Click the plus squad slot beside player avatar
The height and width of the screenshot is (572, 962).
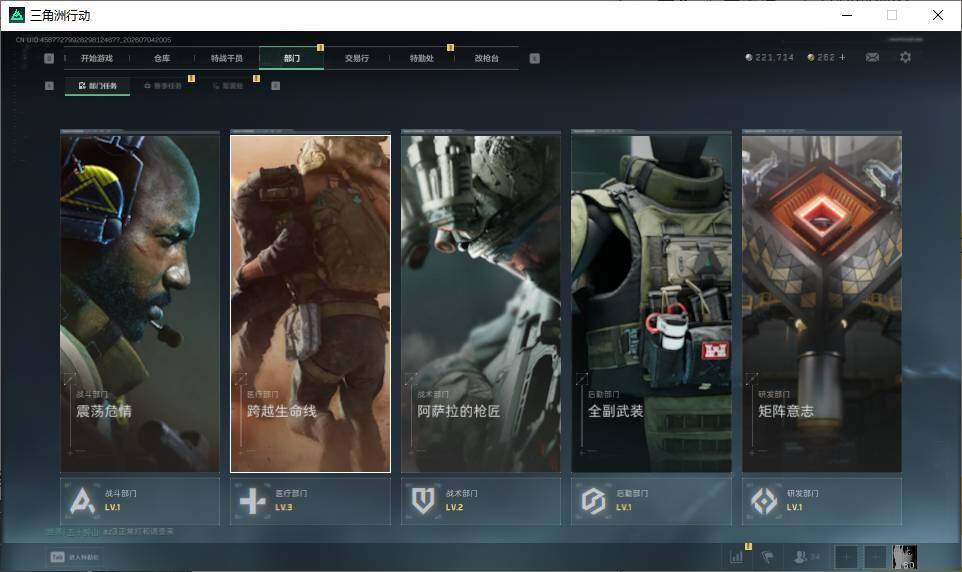(x=875, y=557)
